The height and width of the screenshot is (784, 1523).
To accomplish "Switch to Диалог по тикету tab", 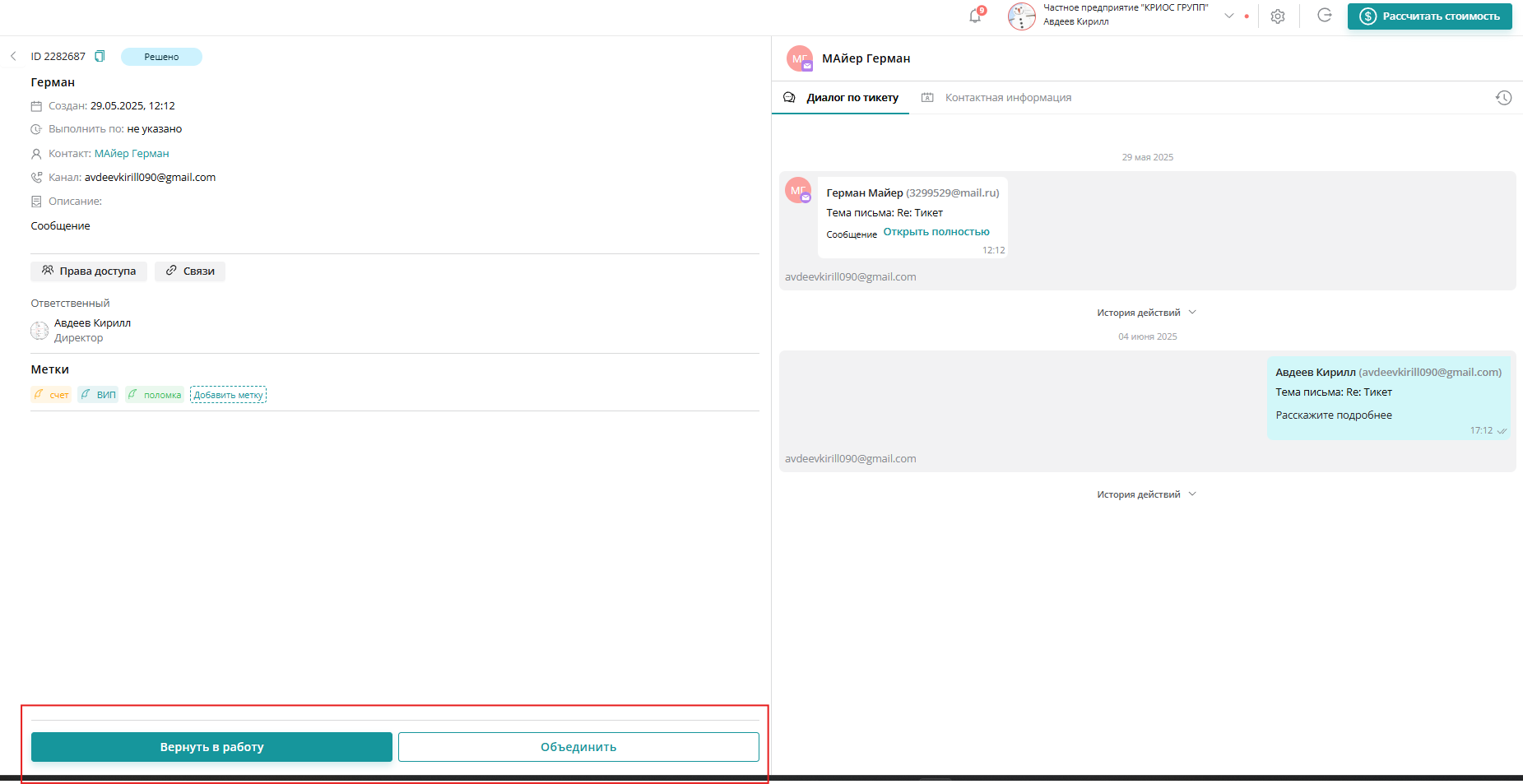I will point(841,98).
